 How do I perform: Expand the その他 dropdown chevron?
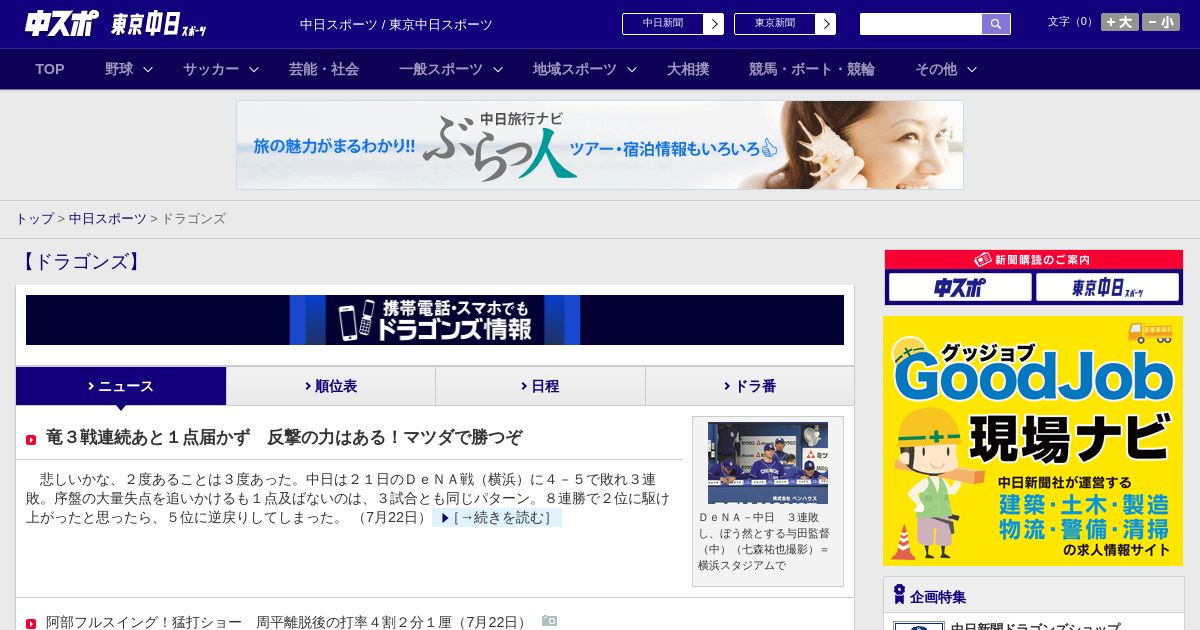(972, 69)
